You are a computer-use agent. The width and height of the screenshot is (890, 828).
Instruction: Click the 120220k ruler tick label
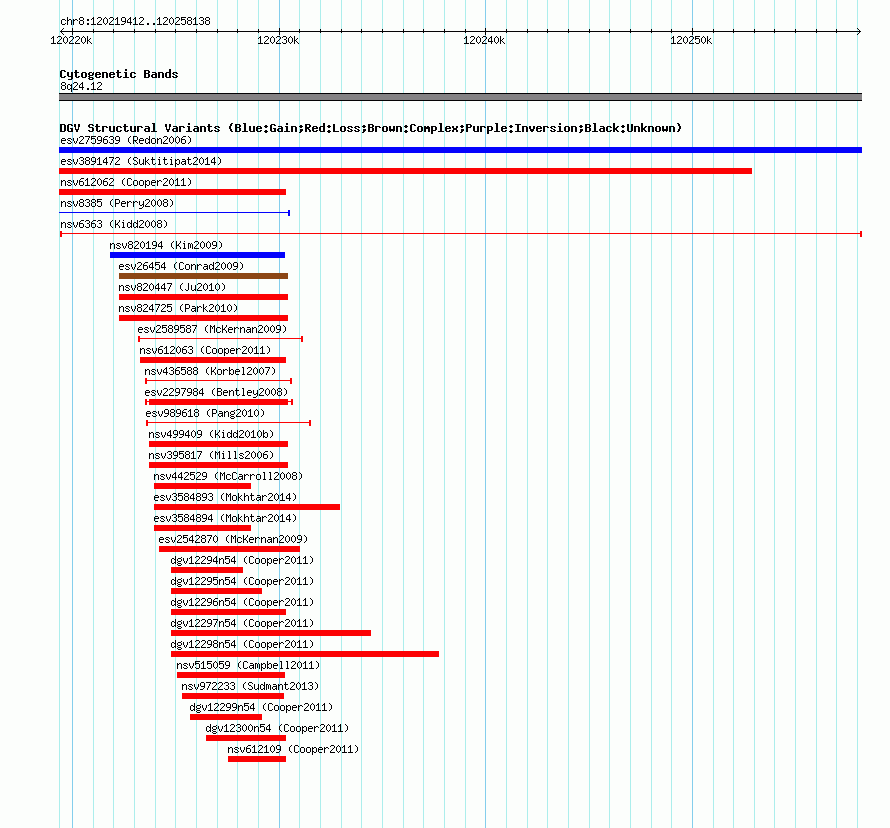[71, 40]
